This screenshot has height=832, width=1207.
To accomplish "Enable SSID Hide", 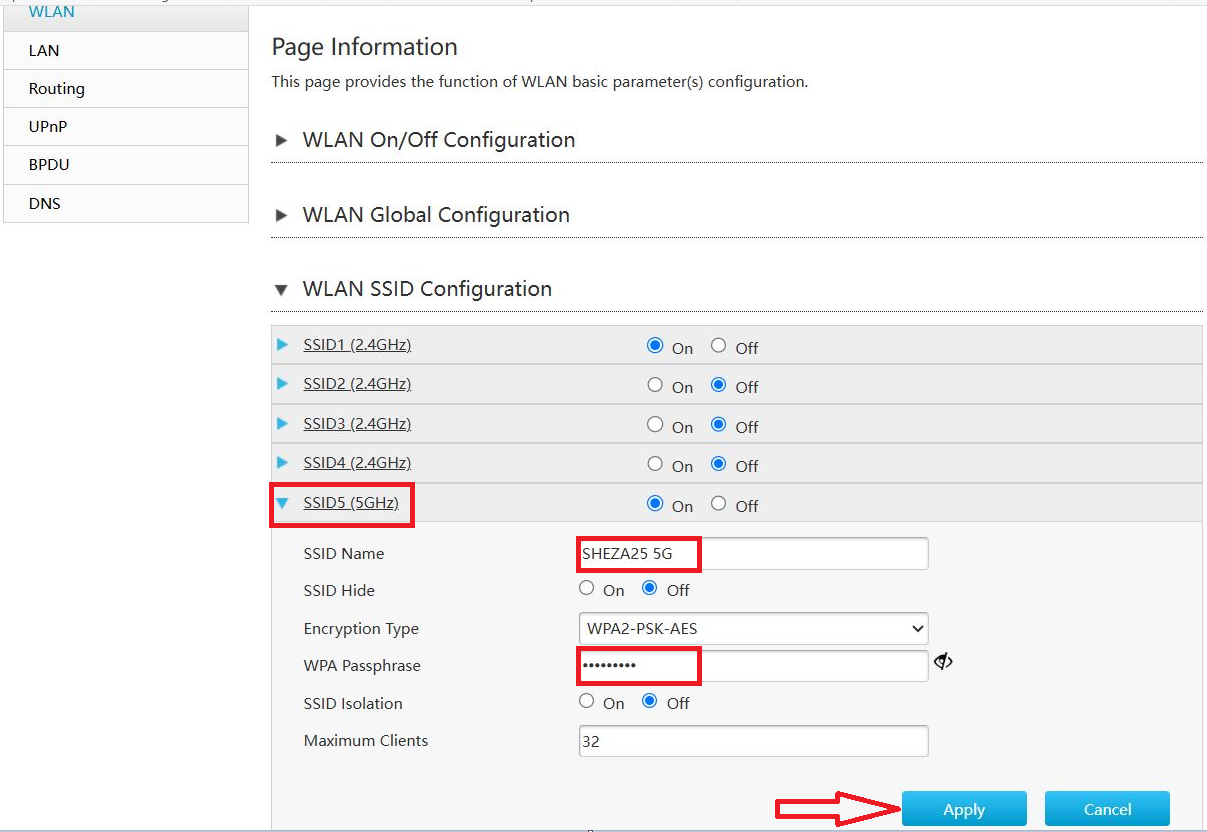I will 587,587.
